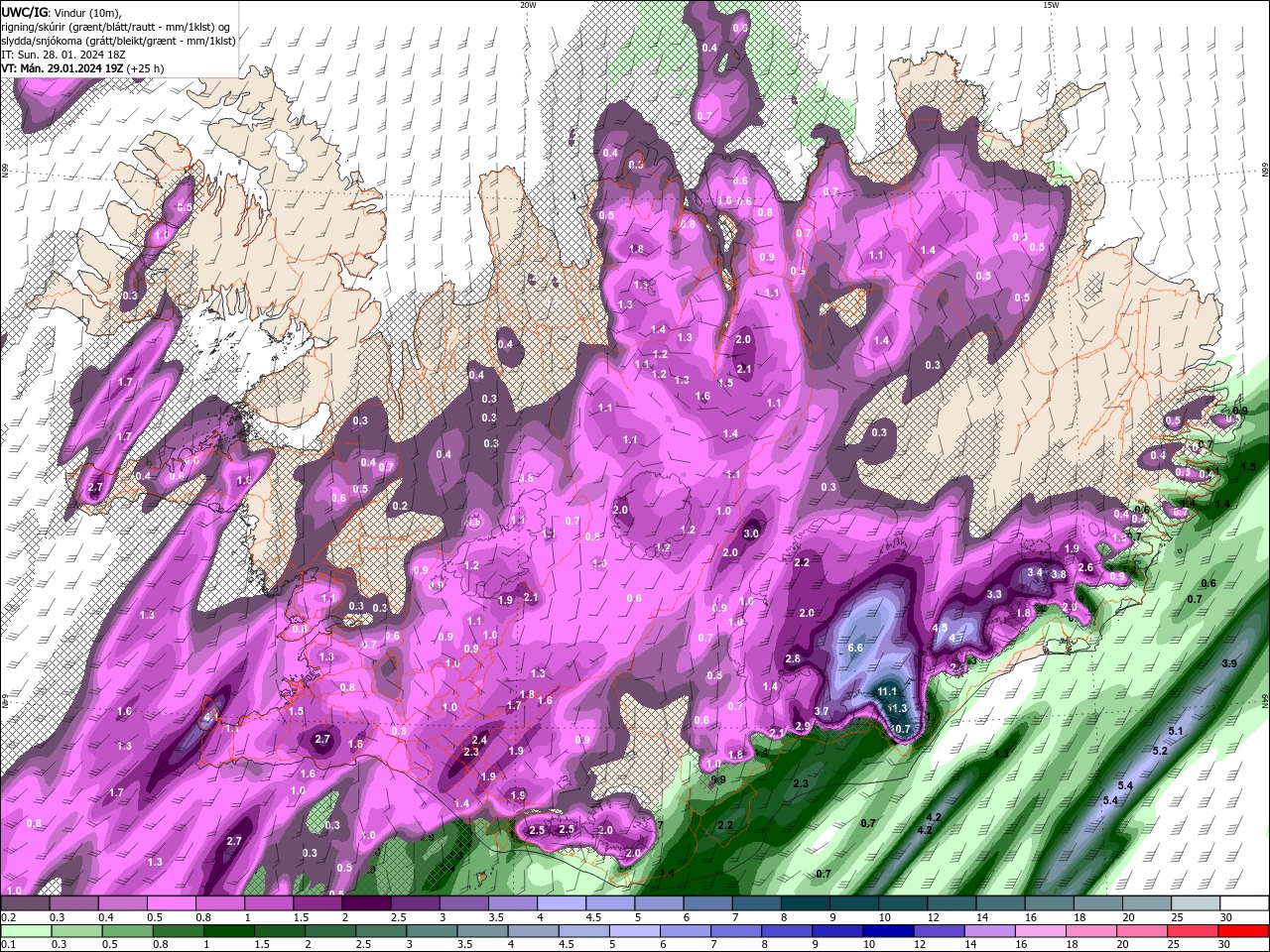Click the '0.1' label in lower legend
The image size is (1270, 952).
click(9, 944)
